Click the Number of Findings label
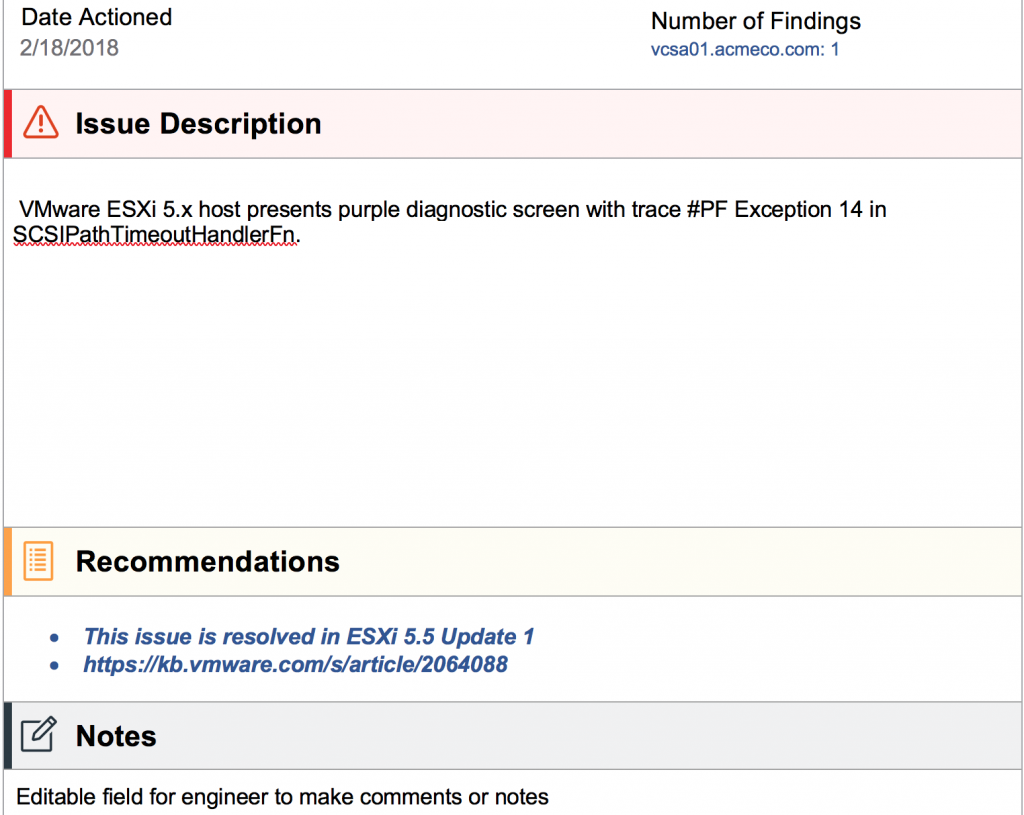The width and height of the screenshot is (1024, 815). [755, 21]
